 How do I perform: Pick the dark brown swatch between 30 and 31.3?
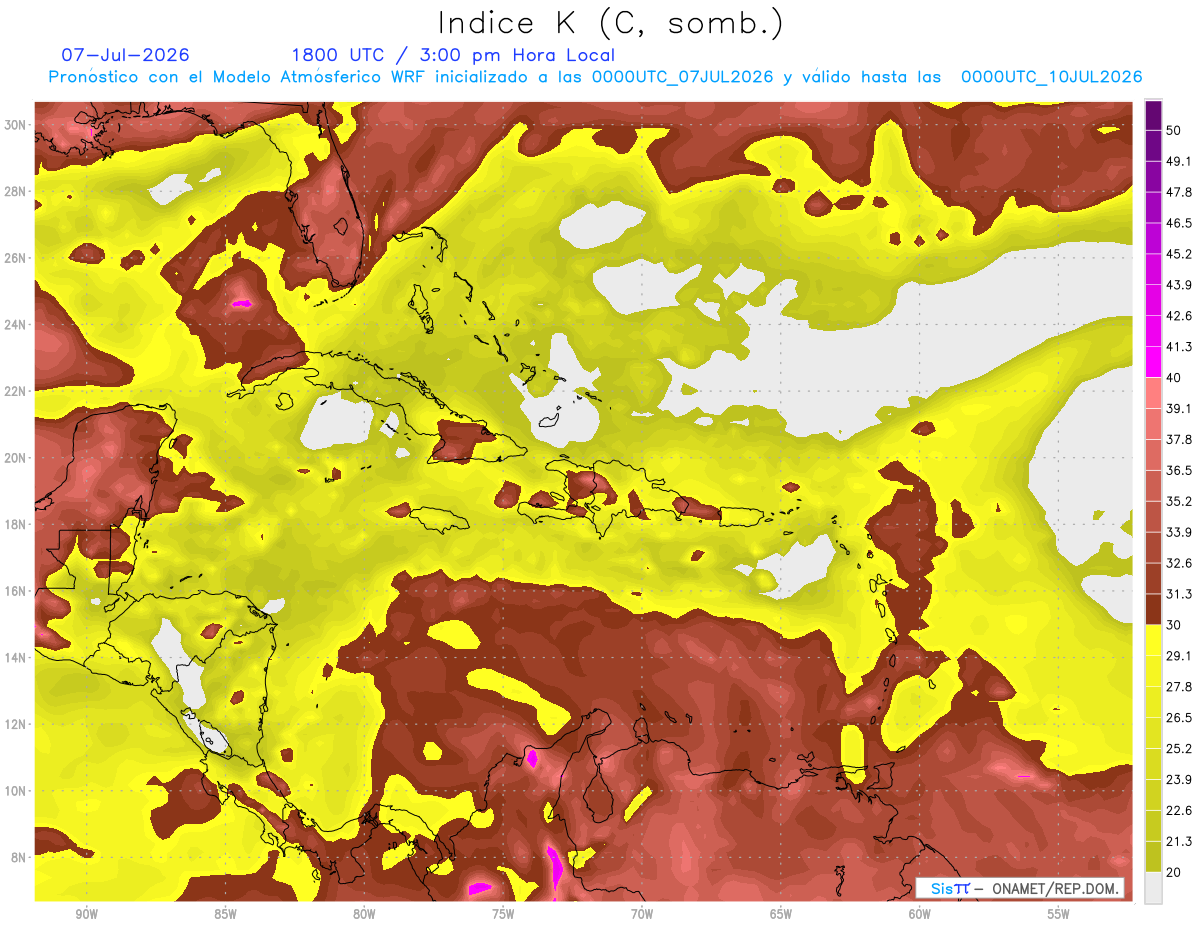coord(1153,609)
